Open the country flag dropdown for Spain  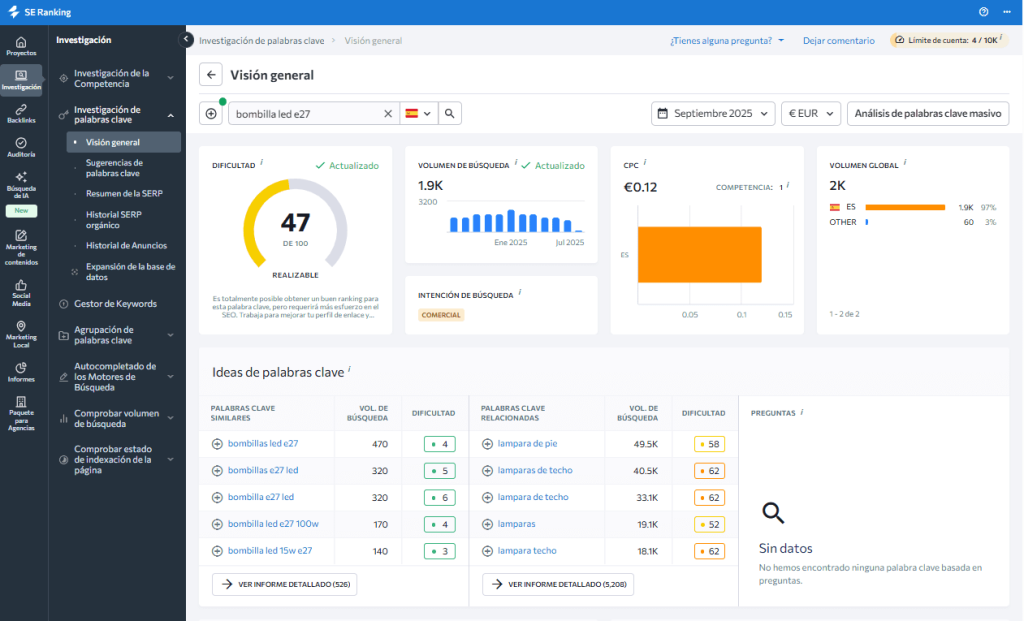(418, 114)
